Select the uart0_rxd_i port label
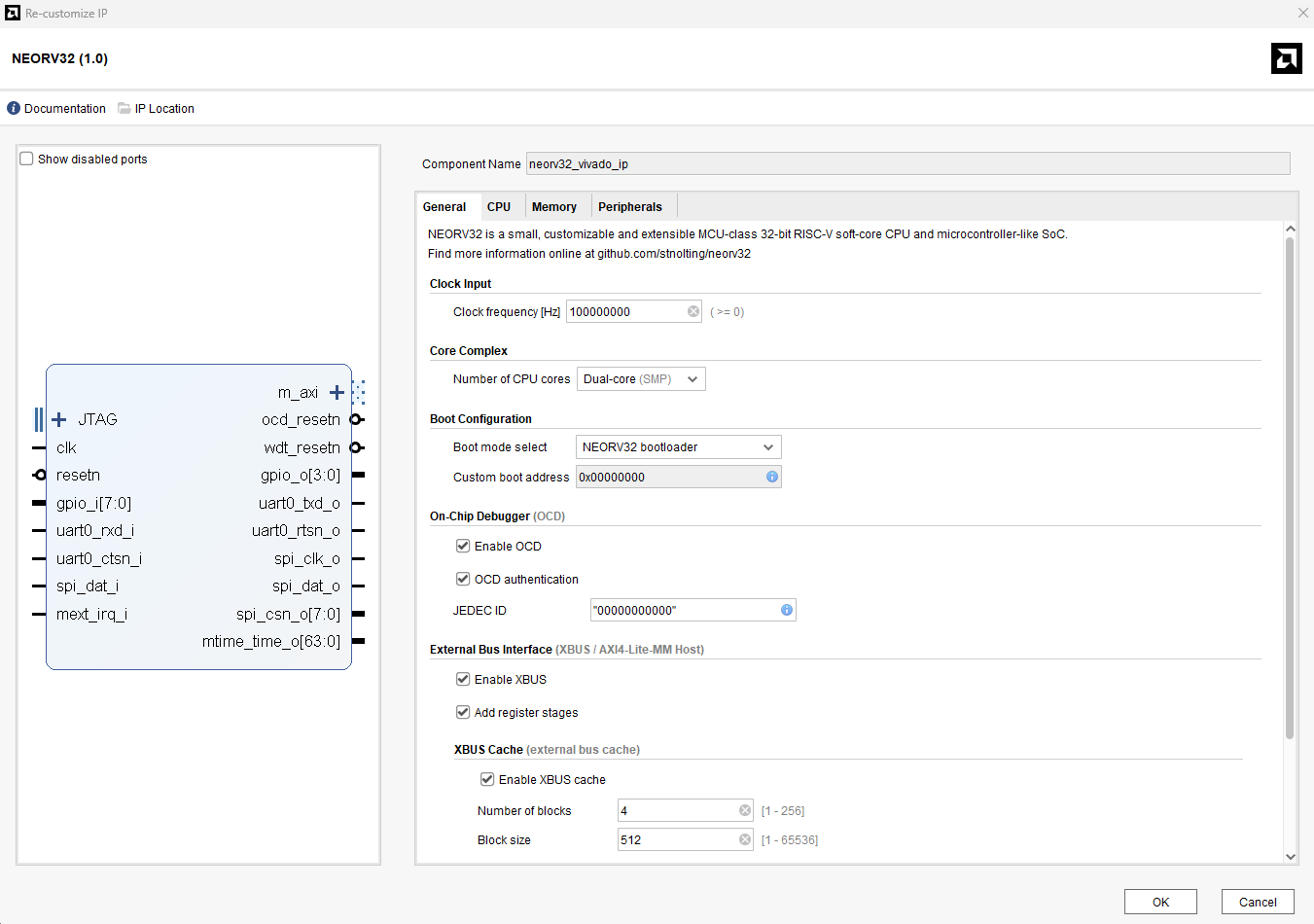The image size is (1314, 924). (95, 530)
